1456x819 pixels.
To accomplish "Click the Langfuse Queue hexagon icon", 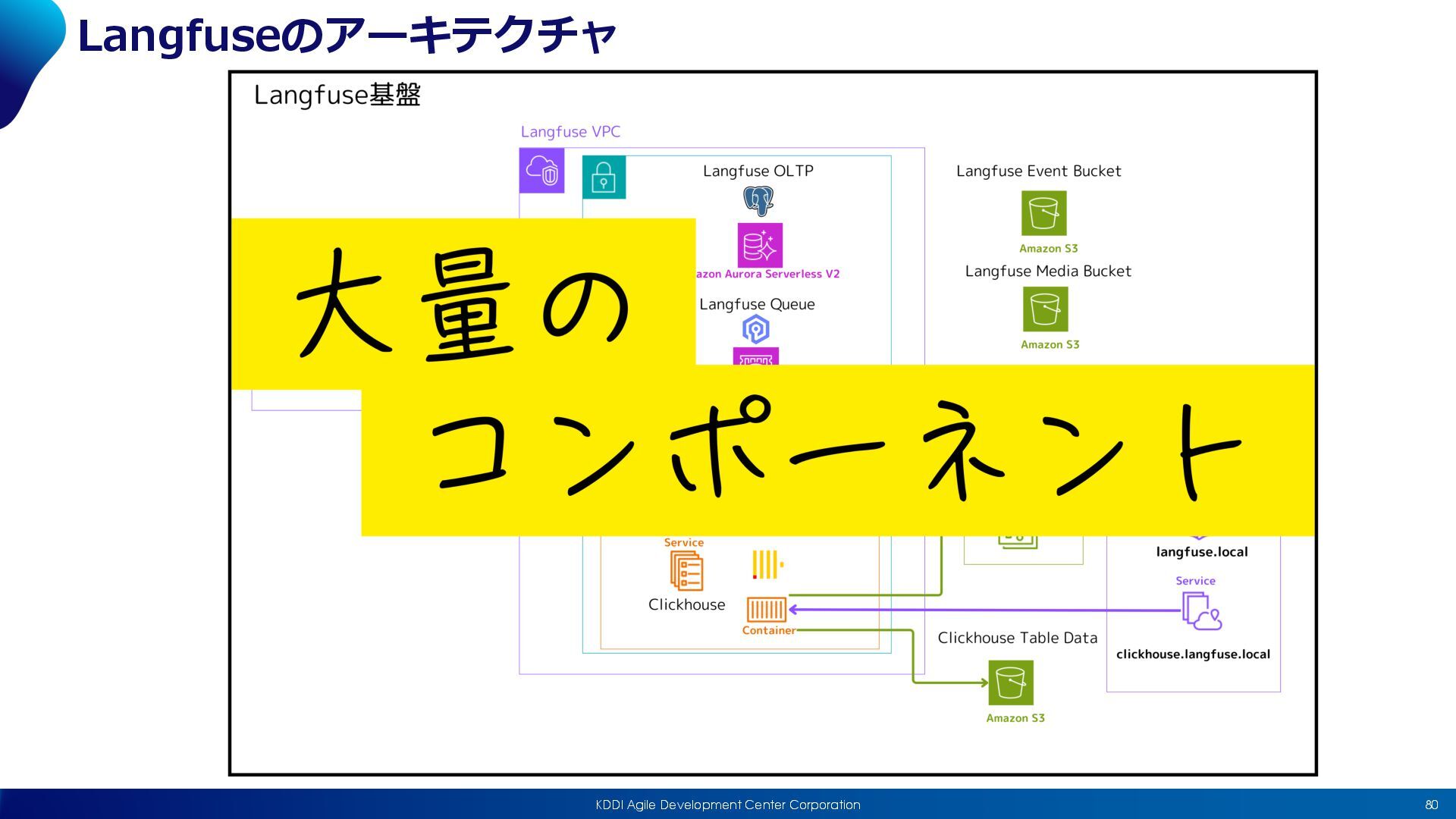I will click(755, 330).
